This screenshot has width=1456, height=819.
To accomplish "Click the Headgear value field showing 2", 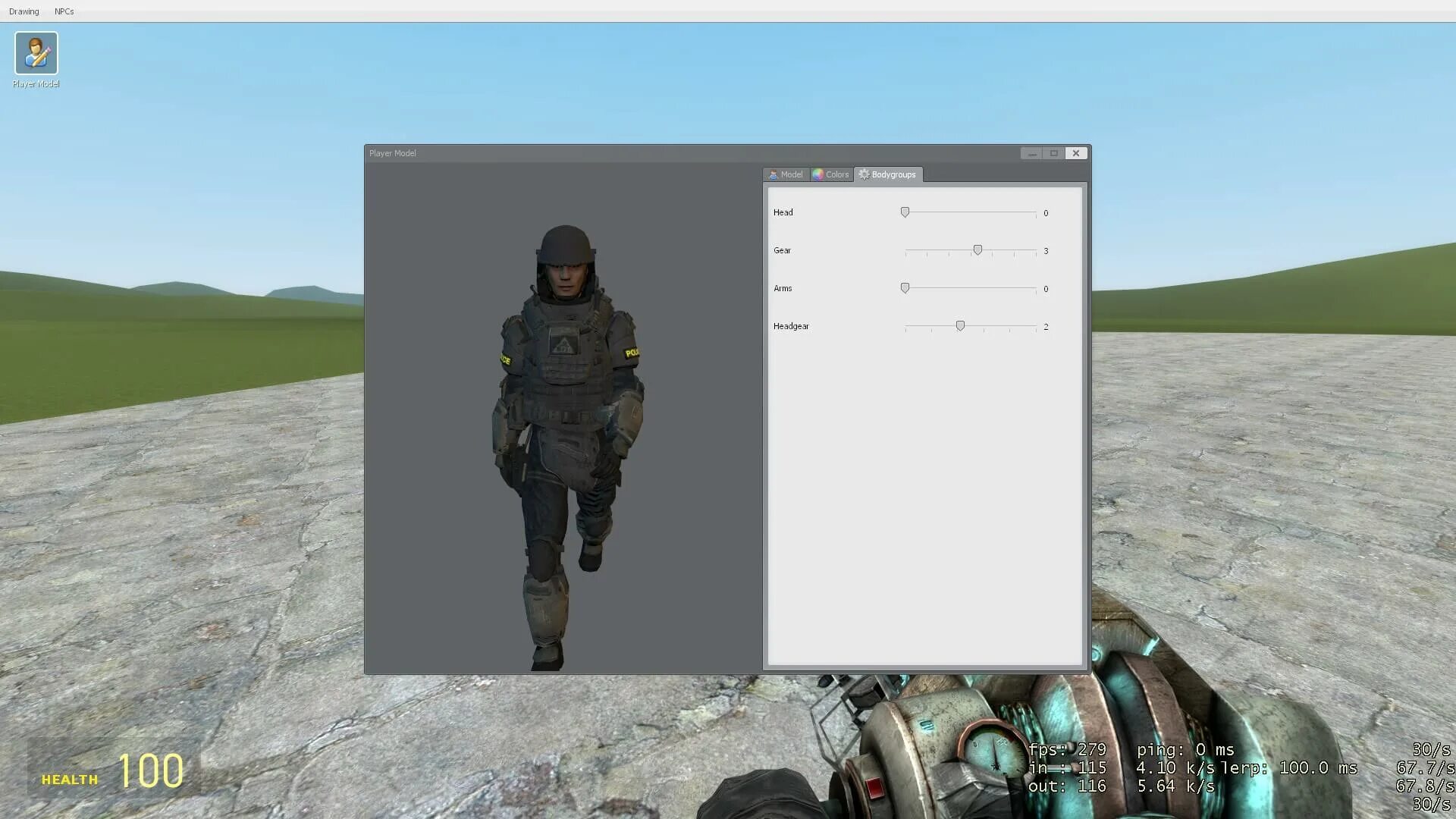I will pyautogui.click(x=1046, y=327).
